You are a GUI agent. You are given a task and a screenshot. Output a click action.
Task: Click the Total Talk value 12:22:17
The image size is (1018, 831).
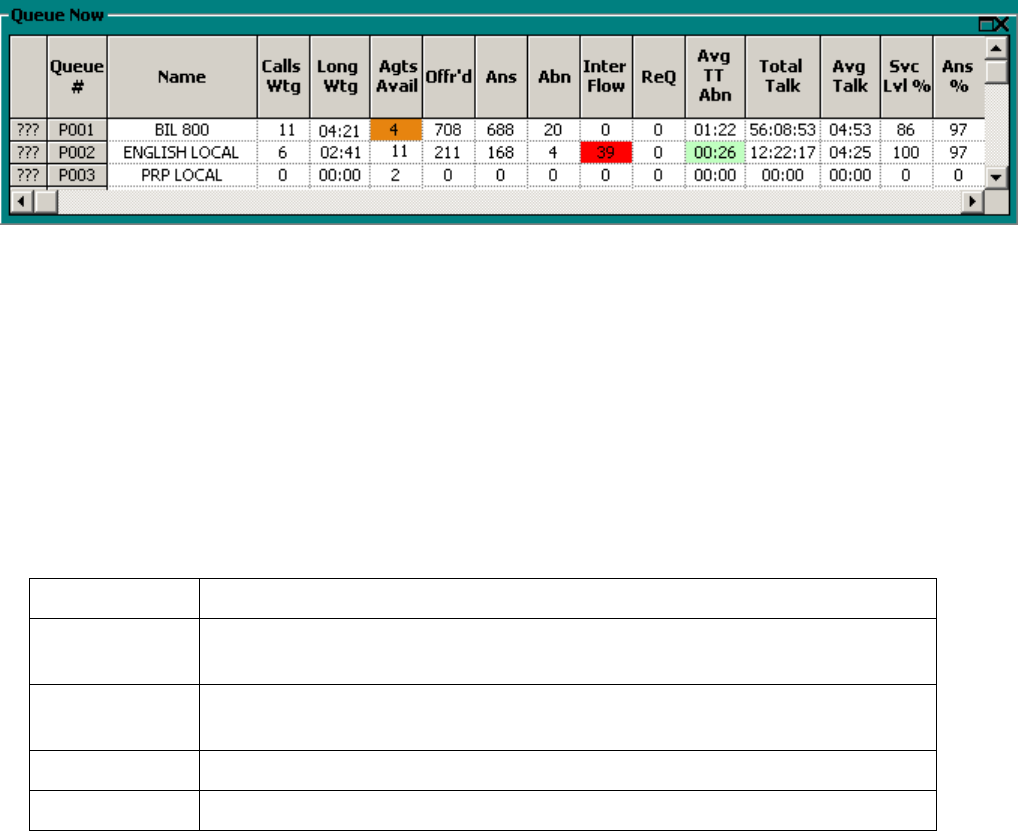(783, 153)
